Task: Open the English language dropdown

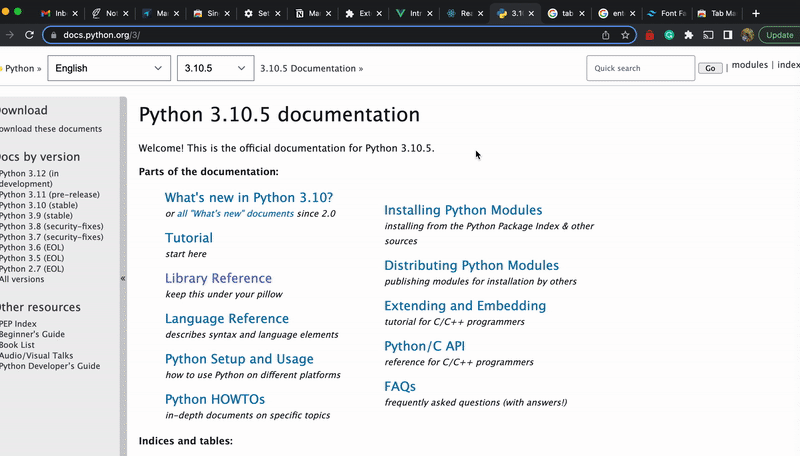Action: (x=109, y=68)
